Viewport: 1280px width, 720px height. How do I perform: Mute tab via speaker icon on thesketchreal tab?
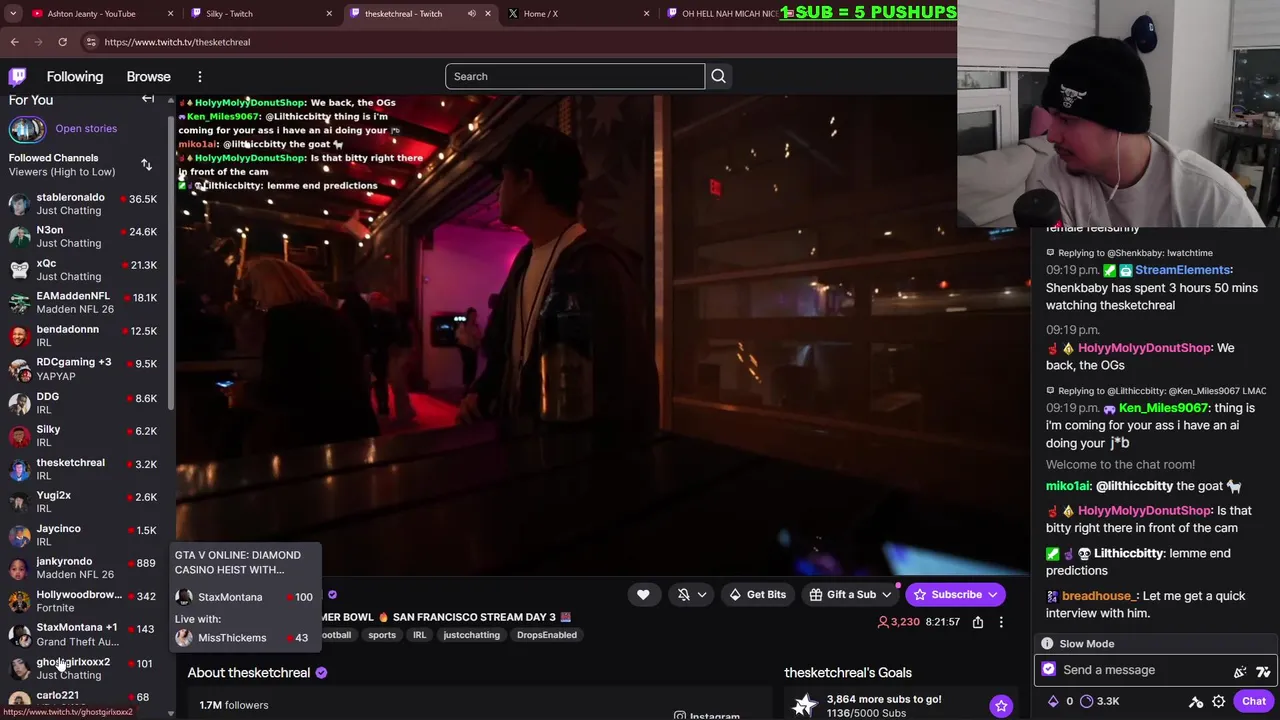coord(471,13)
